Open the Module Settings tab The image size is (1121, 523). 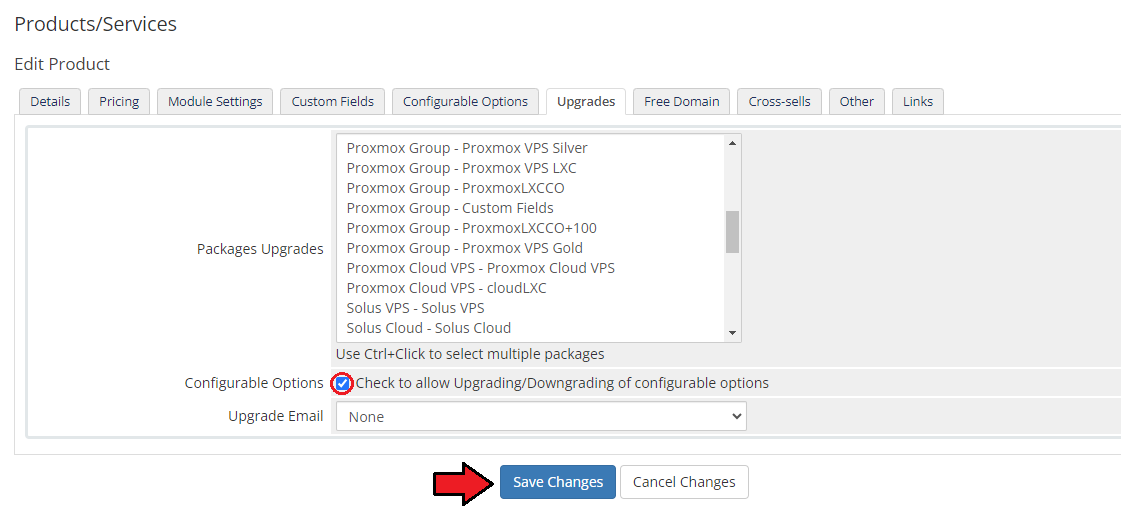(x=215, y=101)
